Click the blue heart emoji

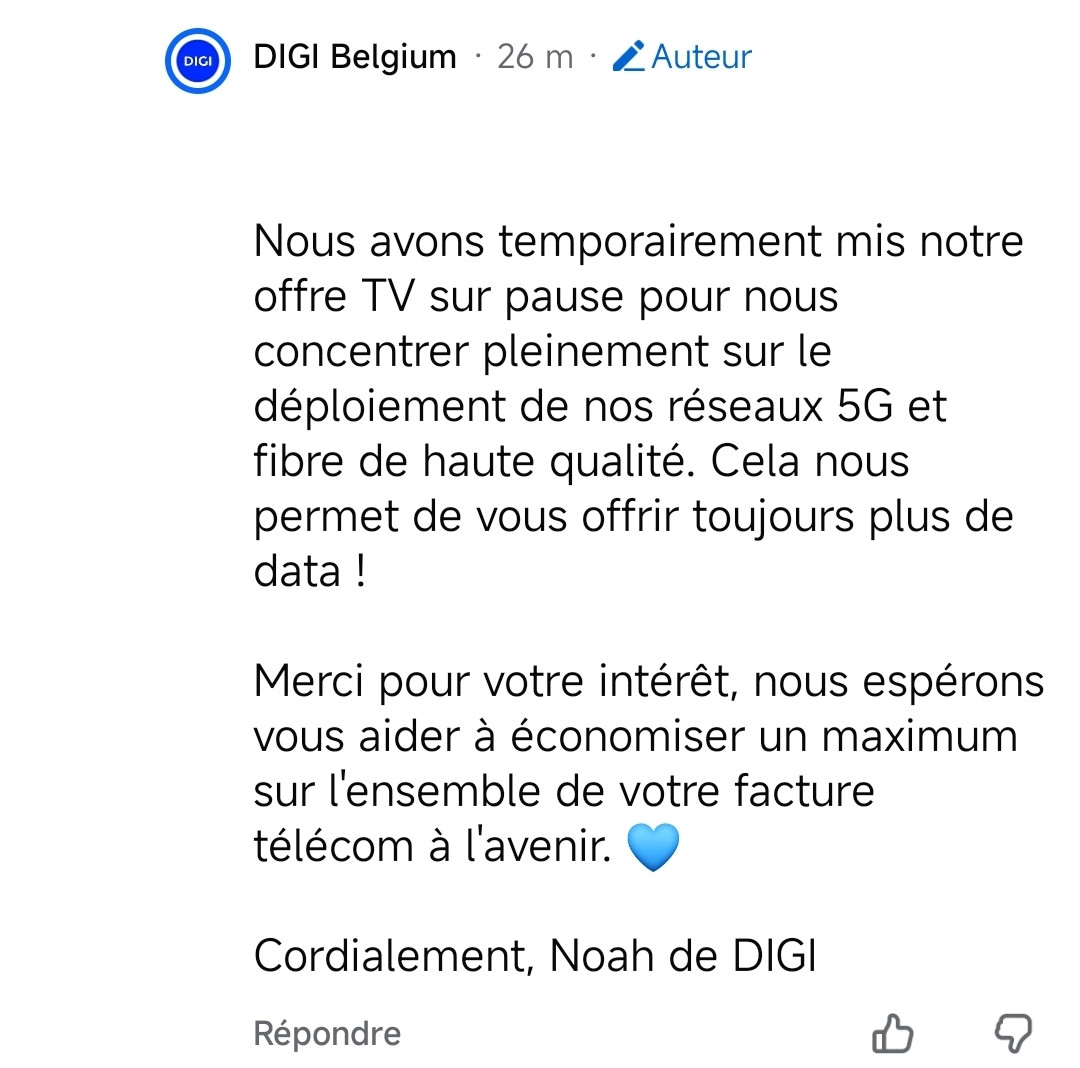click(x=653, y=848)
